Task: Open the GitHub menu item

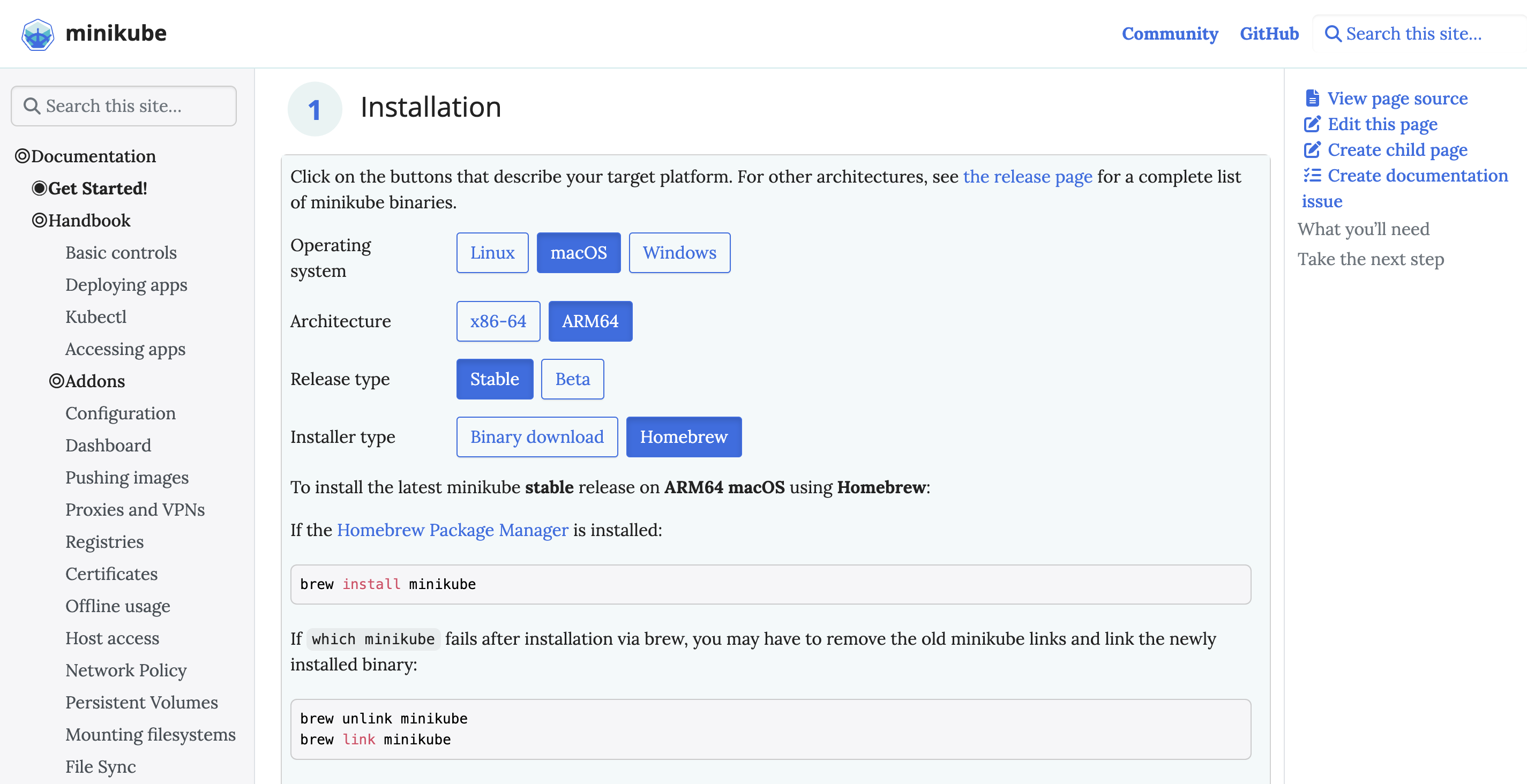Action: click(1269, 34)
